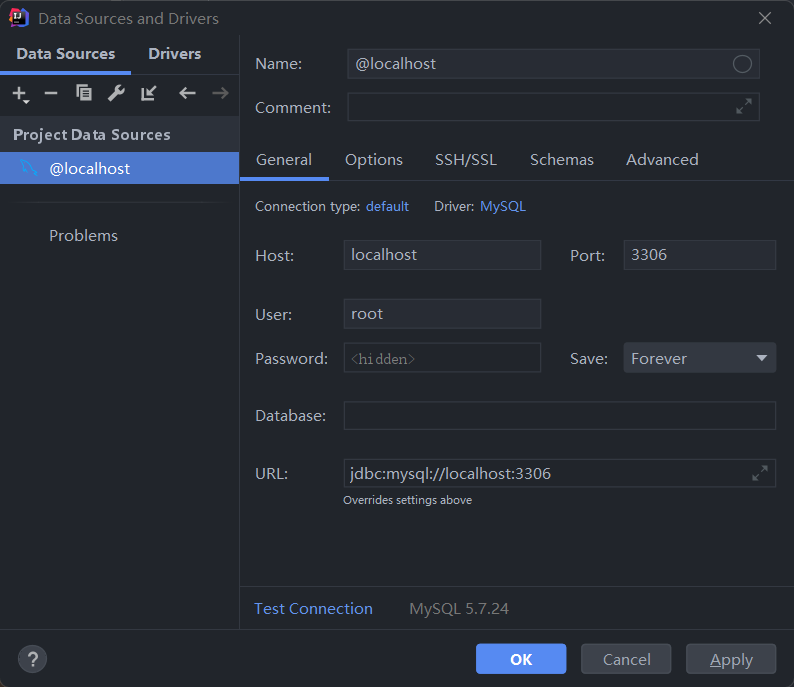Remove the selected data source with the minus icon
Viewport: 794px width, 687px height.
[51, 93]
